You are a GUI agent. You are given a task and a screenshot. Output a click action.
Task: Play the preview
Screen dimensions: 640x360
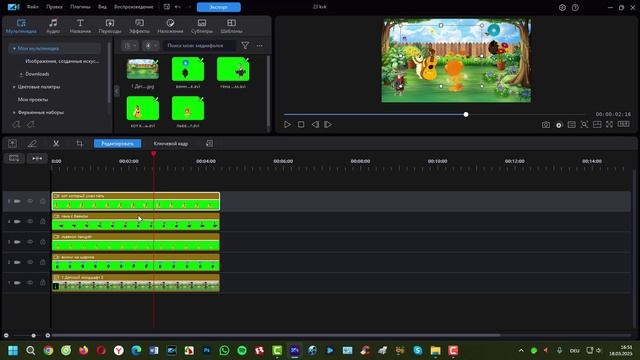[x=287, y=124]
